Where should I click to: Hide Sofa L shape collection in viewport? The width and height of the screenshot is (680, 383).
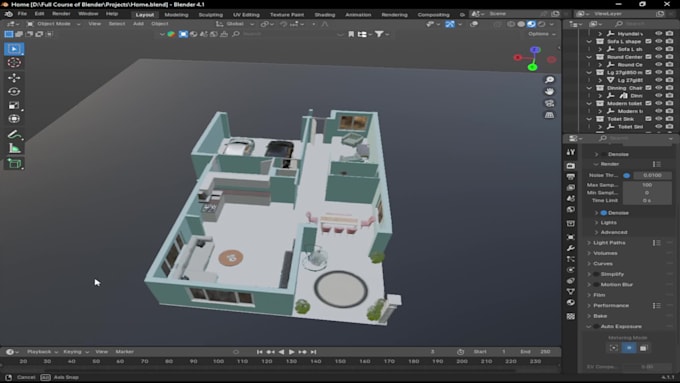[659, 41]
